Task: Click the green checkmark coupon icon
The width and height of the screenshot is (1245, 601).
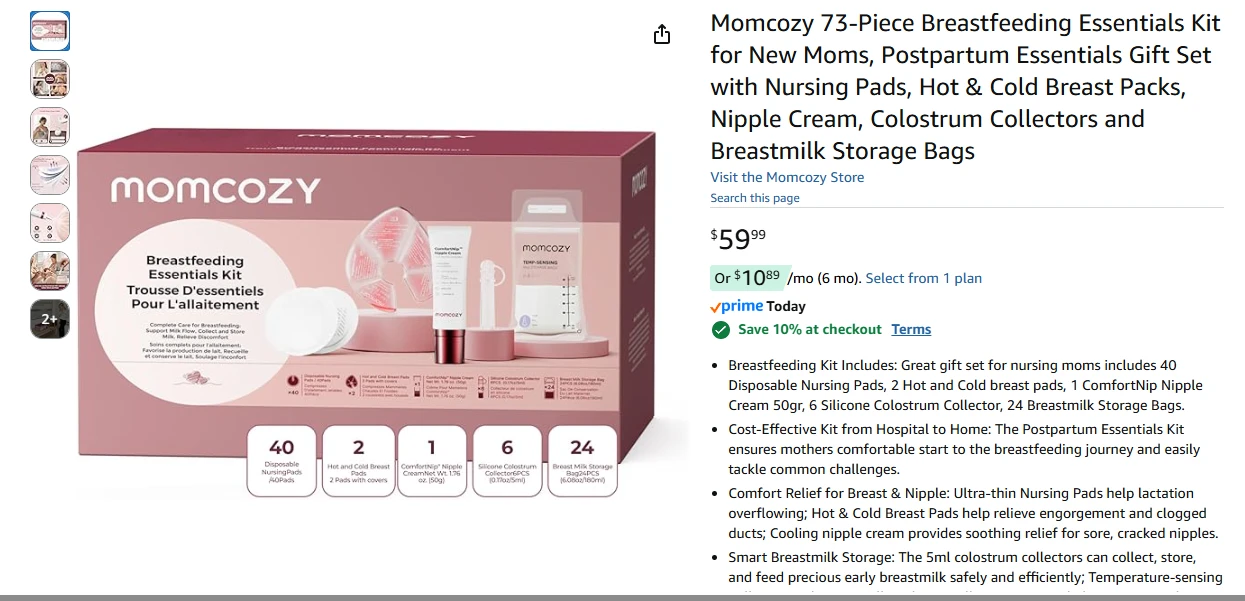Action: click(720, 329)
